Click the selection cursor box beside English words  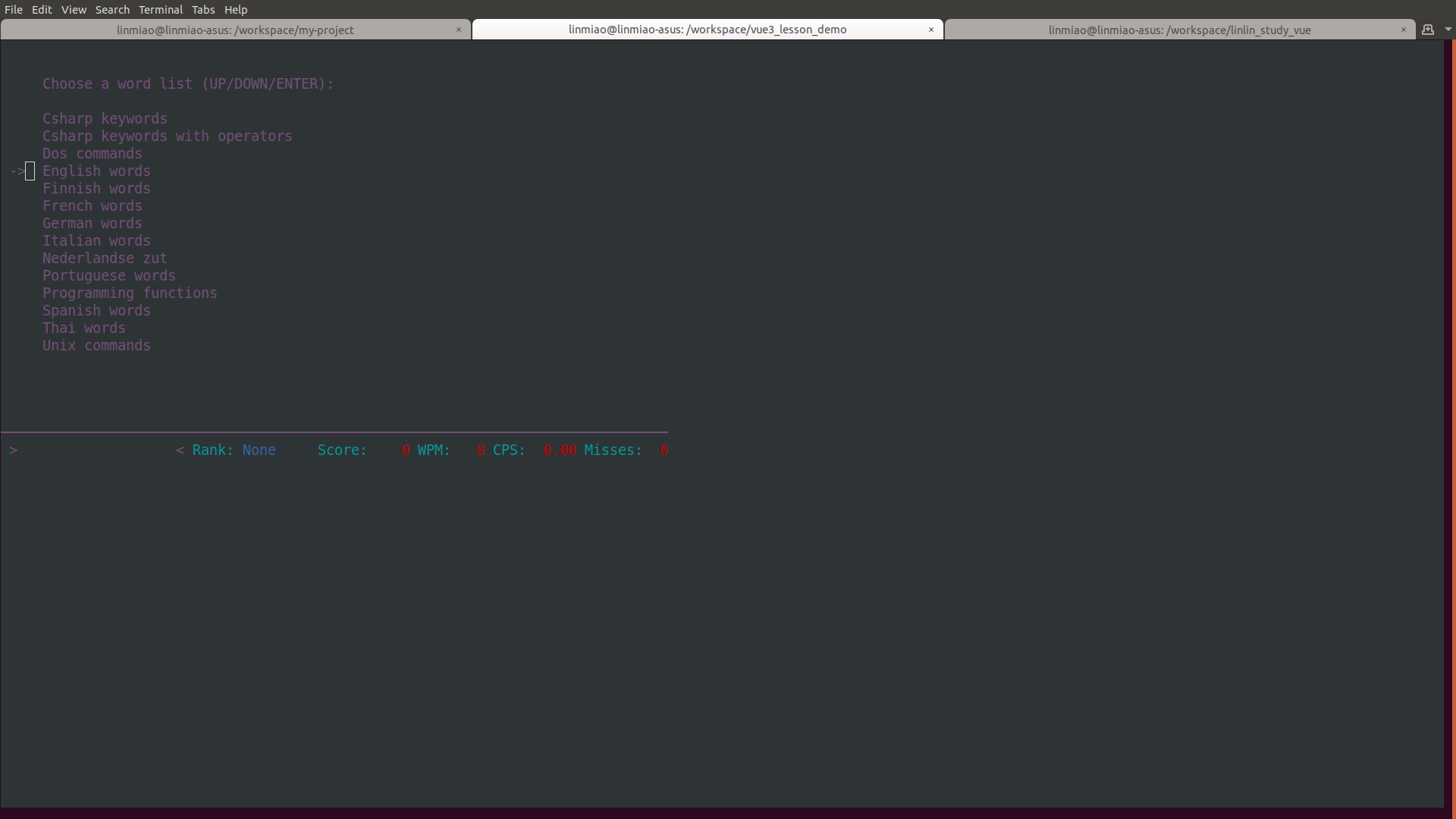[x=30, y=171]
